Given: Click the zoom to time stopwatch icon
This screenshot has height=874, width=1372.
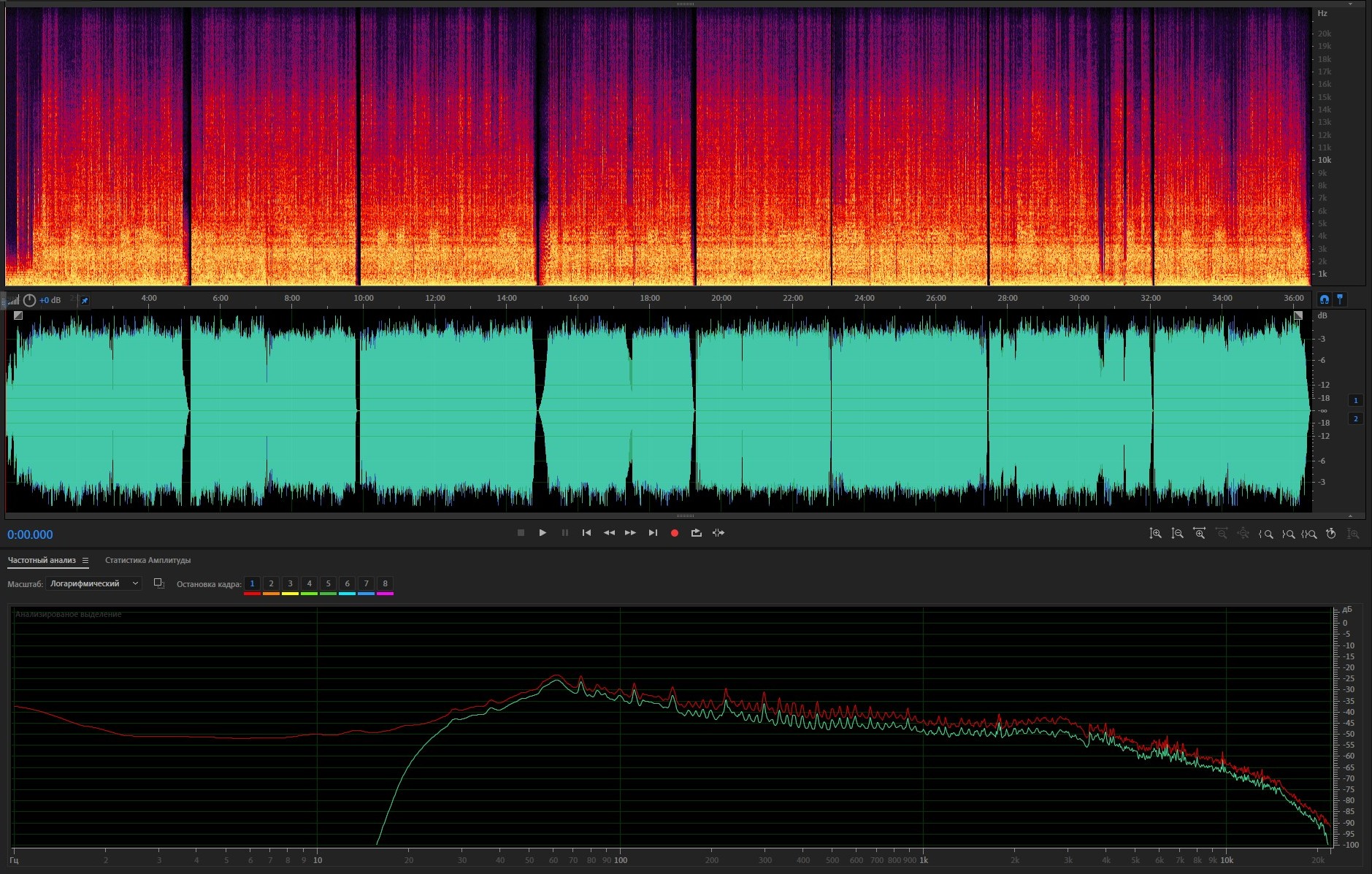Looking at the screenshot, I should click(1331, 534).
